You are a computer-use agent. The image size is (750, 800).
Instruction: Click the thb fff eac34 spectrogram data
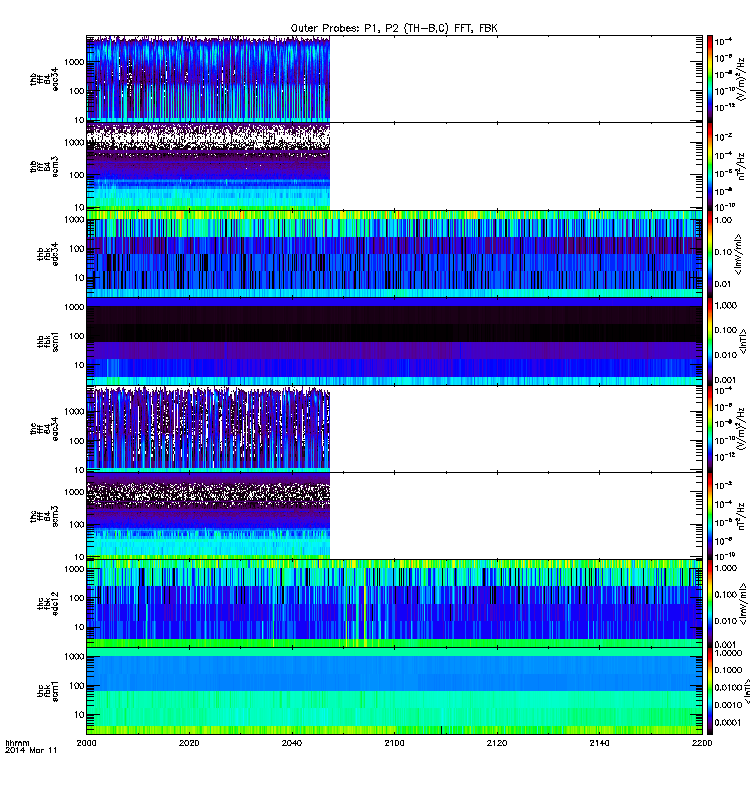[208, 79]
